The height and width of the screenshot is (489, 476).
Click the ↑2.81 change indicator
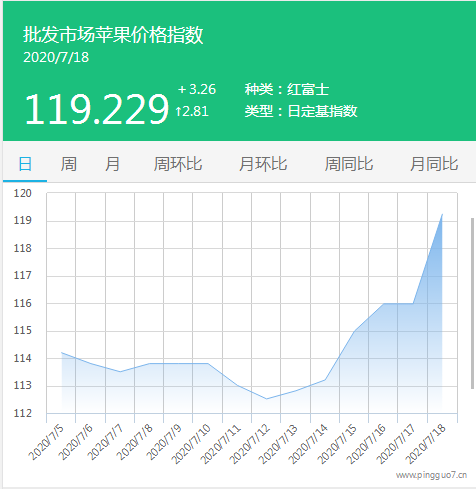(192, 111)
